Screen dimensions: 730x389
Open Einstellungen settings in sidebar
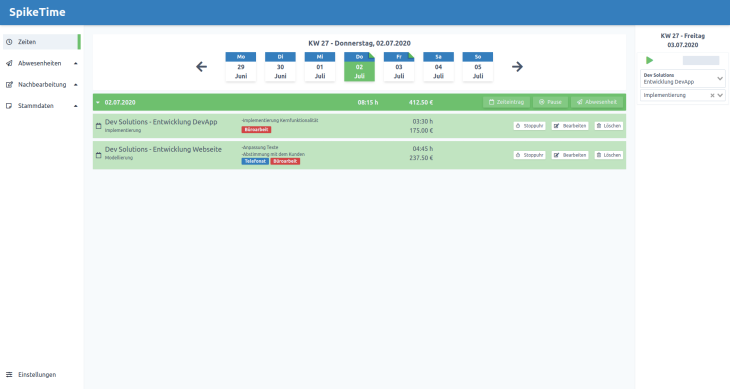point(37,375)
